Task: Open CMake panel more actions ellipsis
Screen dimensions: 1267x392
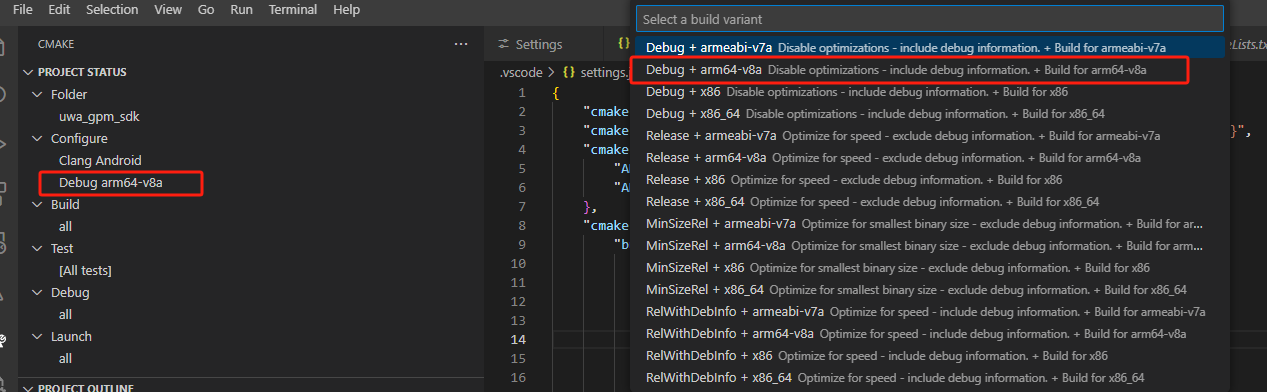Action: 461,44
